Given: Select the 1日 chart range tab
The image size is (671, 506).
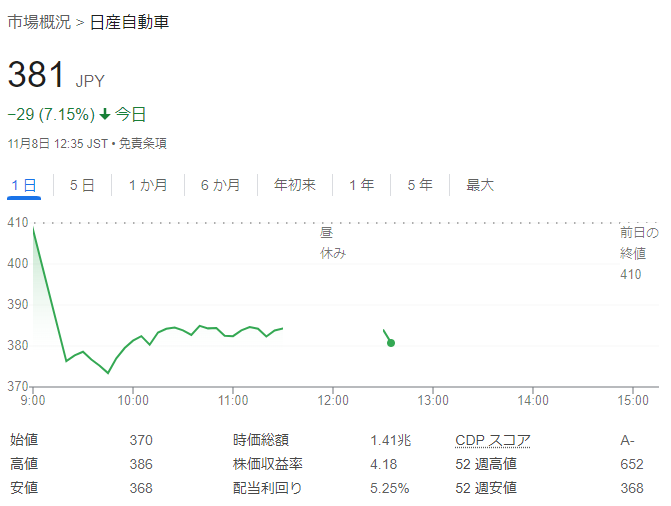Looking at the screenshot, I should (24, 185).
